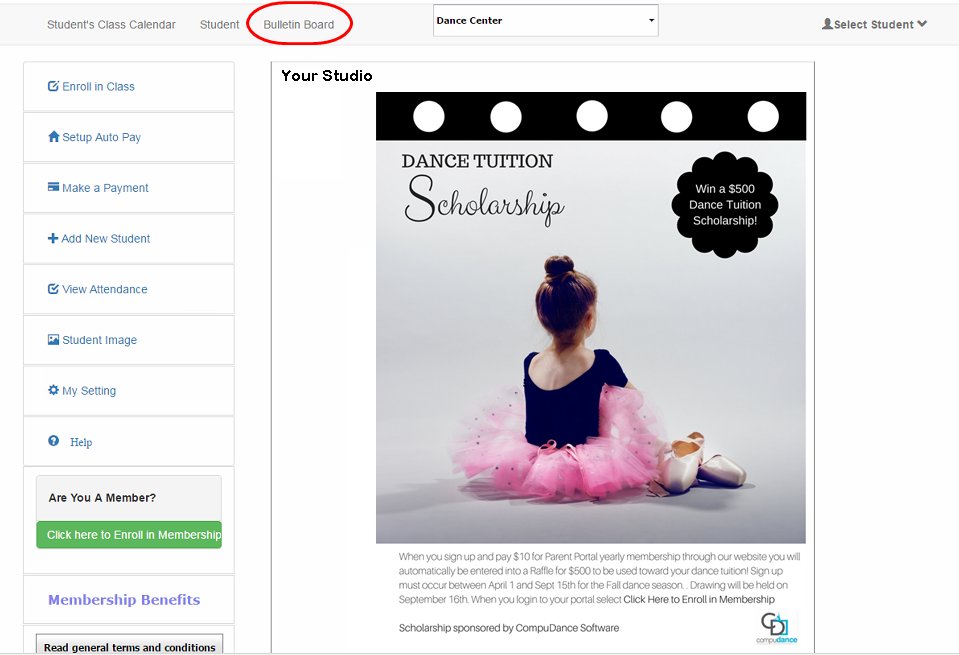Viewport: 959px width, 655px height.
Task: Click the Membership Benefits heading
Action: pos(124,599)
